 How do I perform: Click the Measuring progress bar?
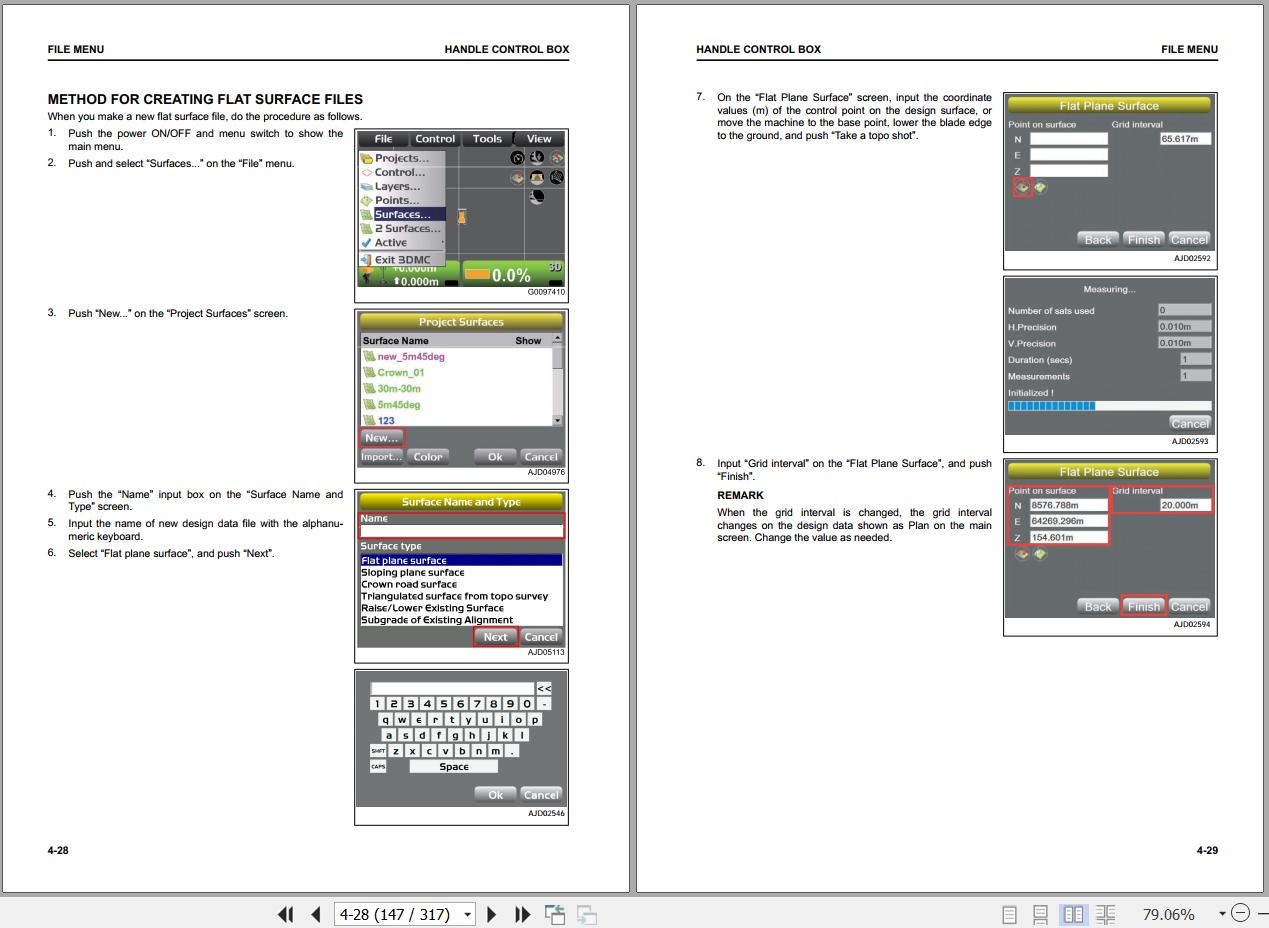click(x=1109, y=406)
